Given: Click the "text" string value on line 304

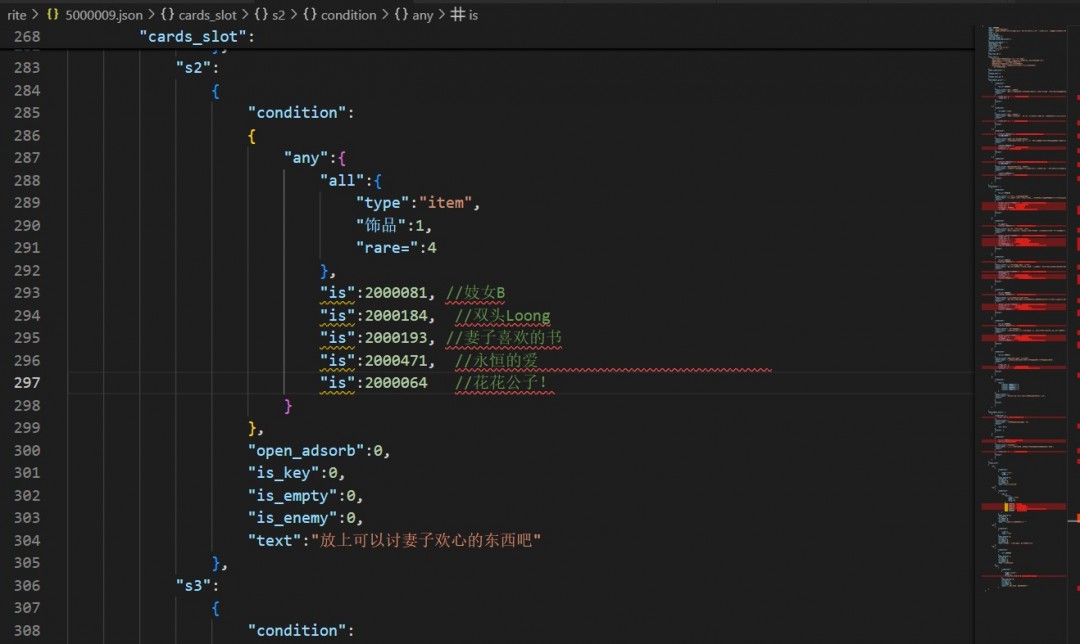Looking at the screenshot, I should coord(426,540).
